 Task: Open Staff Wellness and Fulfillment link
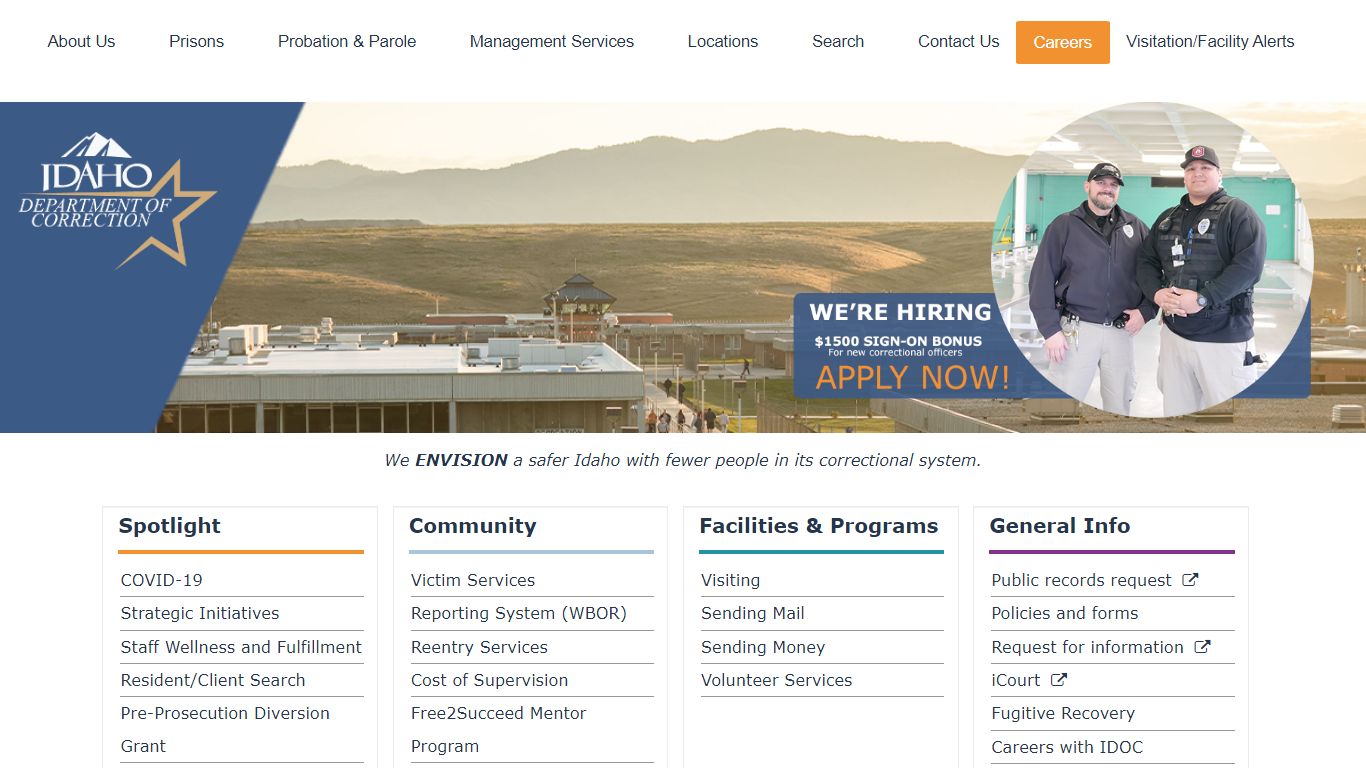point(241,647)
